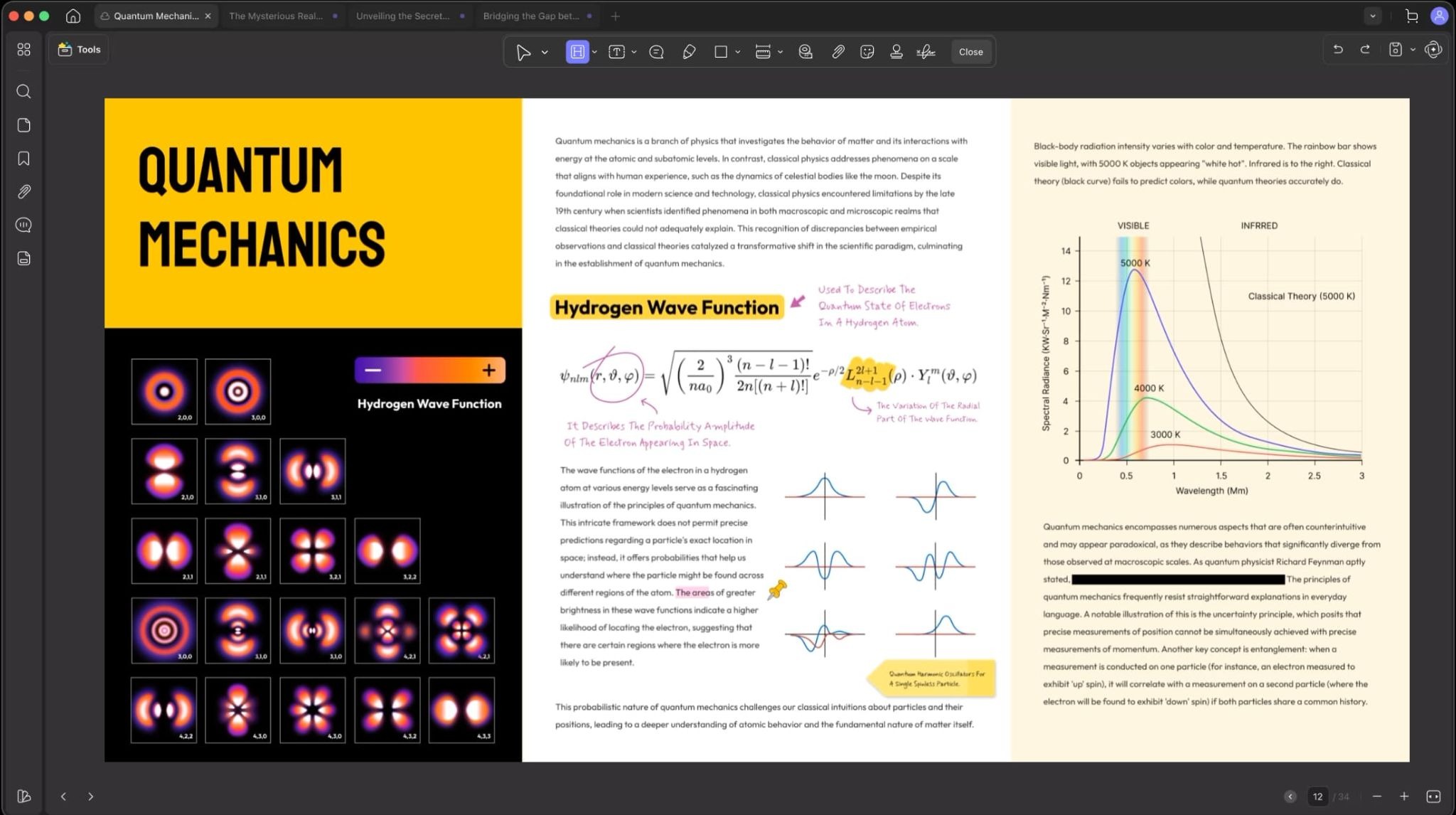Click the attachment paperclip toolbar icon
Viewport: 1456px width, 815px height.
pyautogui.click(x=838, y=52)
